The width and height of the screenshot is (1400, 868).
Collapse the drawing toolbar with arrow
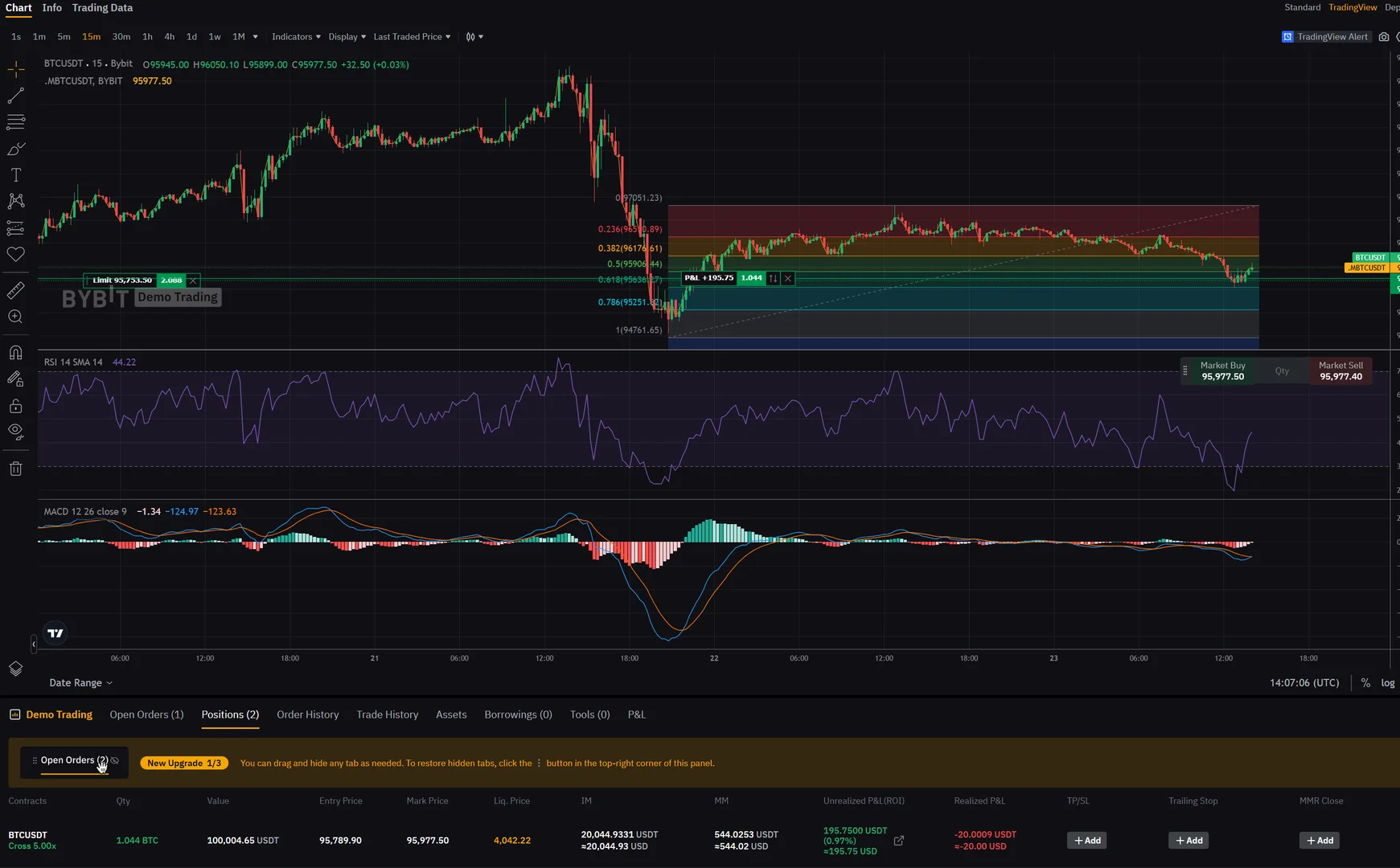click(34, 644)
